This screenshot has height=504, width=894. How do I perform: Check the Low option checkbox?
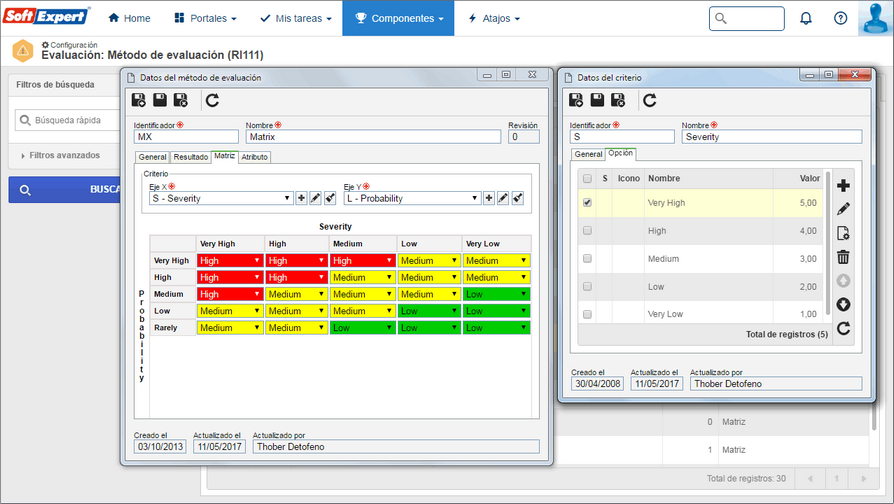pyautogui.click(x=587, y=286)
